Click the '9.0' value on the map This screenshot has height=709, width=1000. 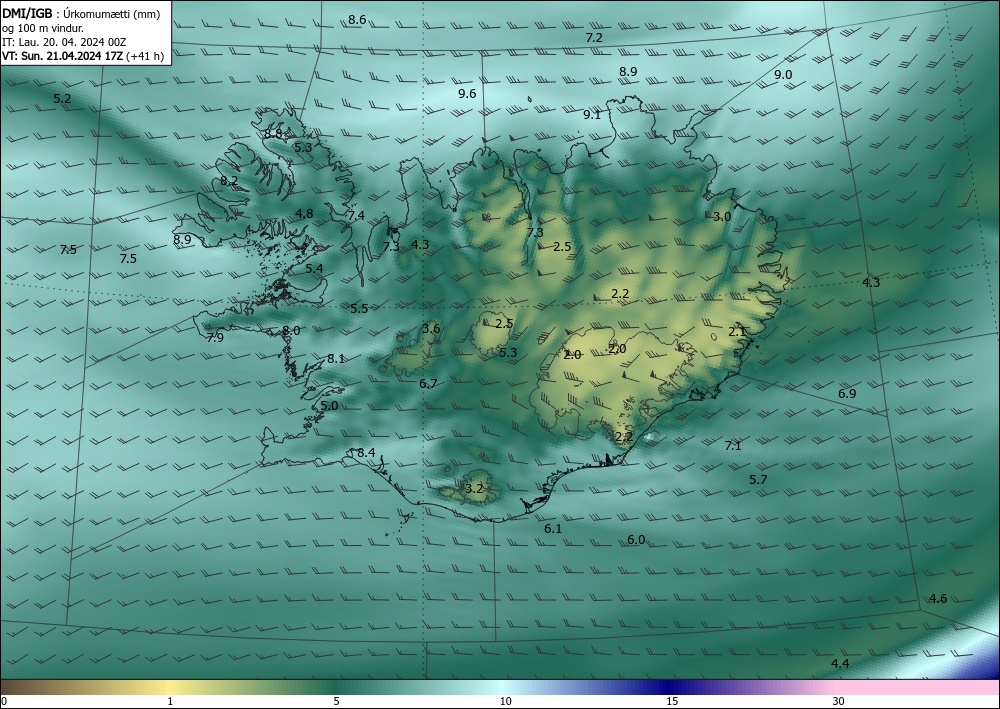[x=783, y=75]
